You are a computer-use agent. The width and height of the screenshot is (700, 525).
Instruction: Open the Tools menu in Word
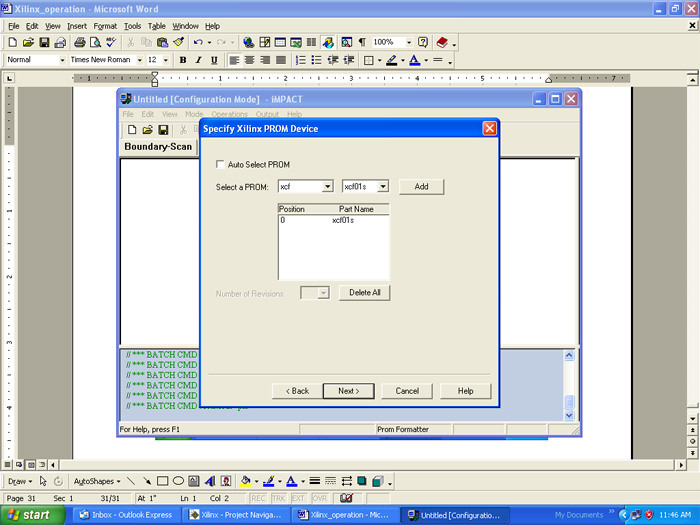132,26
